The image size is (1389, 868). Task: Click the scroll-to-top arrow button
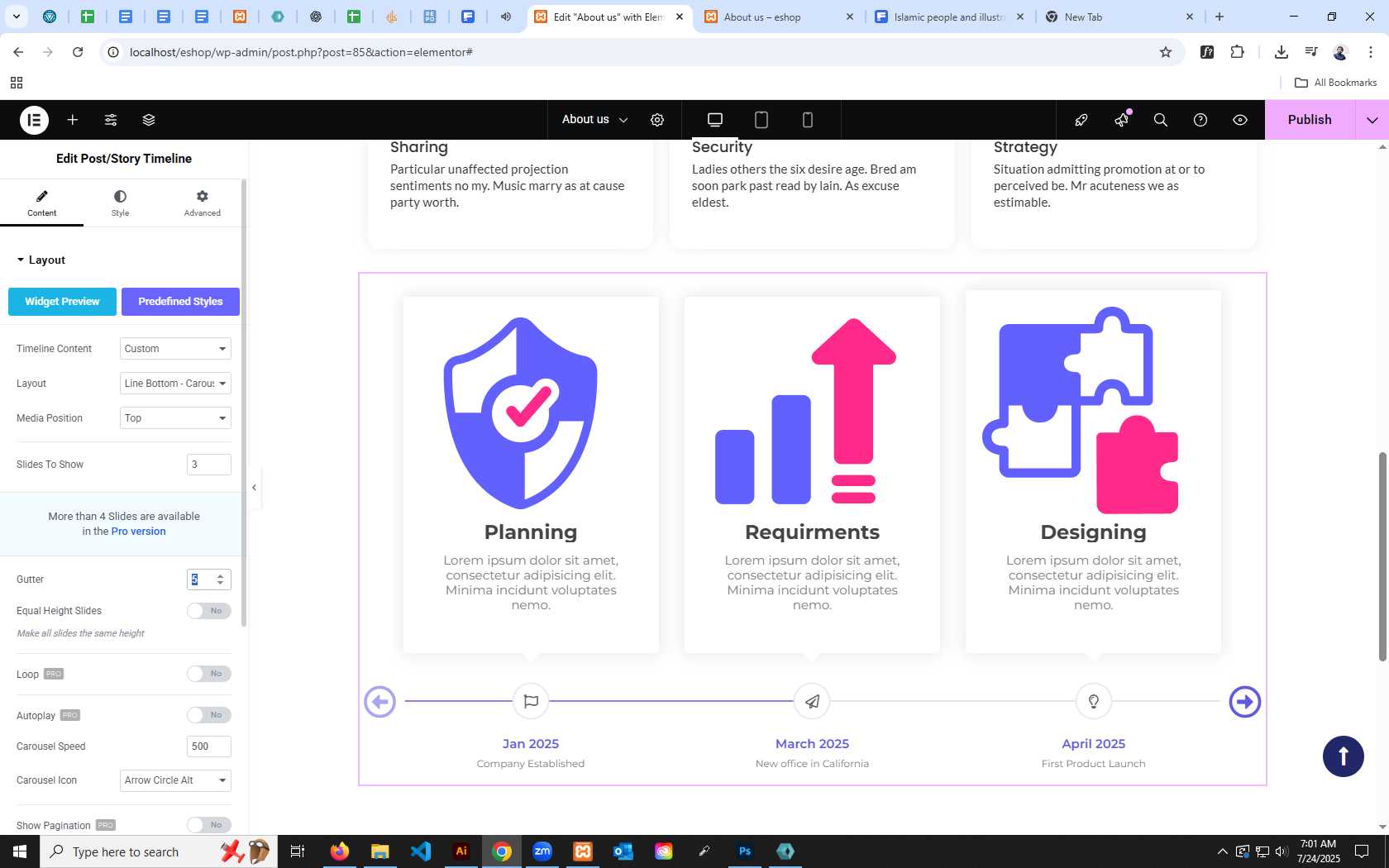[1344, 756]
